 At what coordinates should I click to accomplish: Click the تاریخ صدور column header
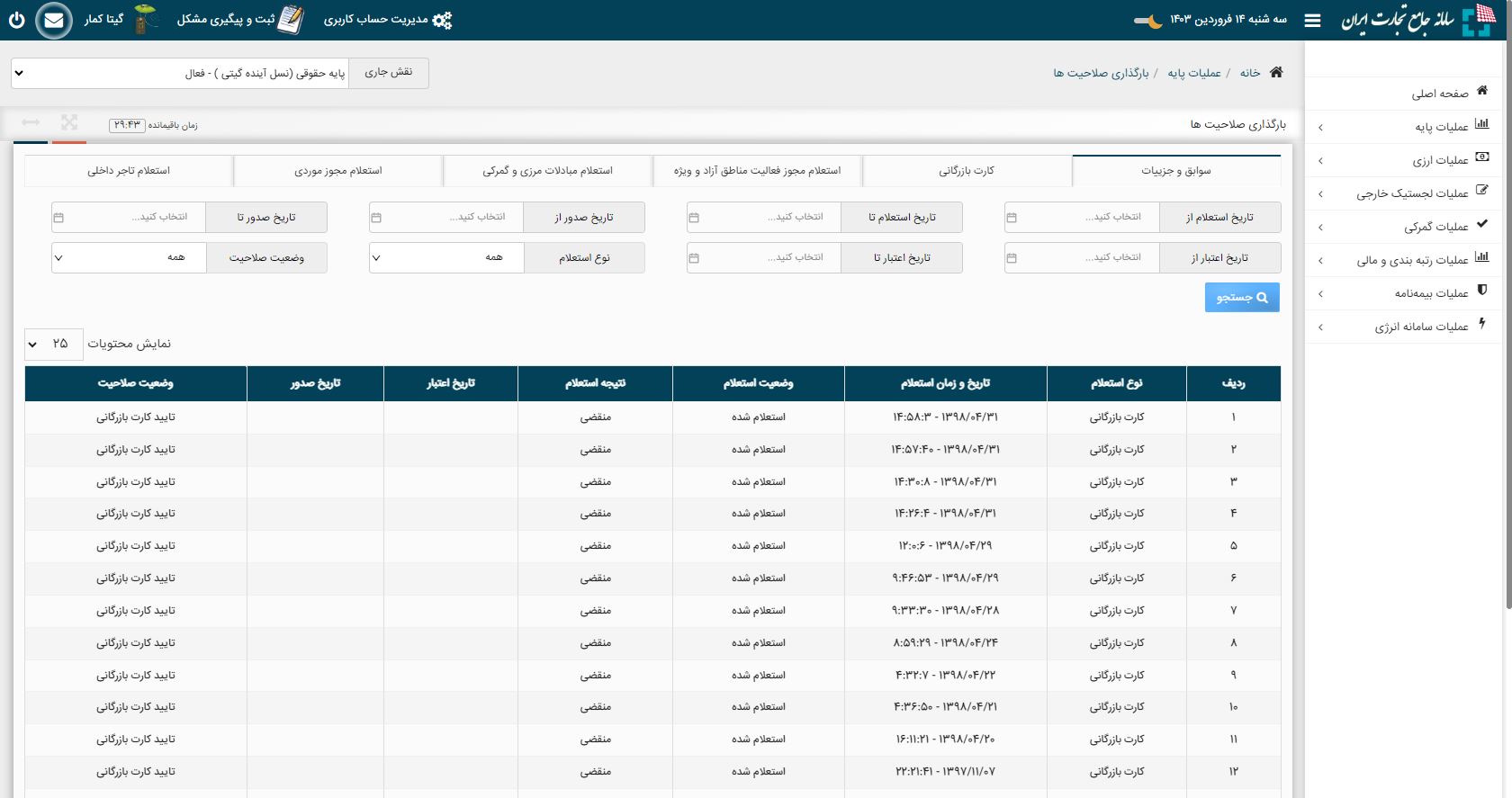(x=315, y=383)
